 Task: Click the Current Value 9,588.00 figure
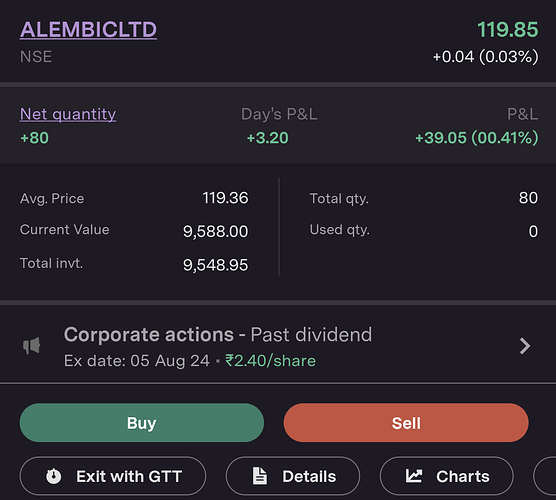215,232
